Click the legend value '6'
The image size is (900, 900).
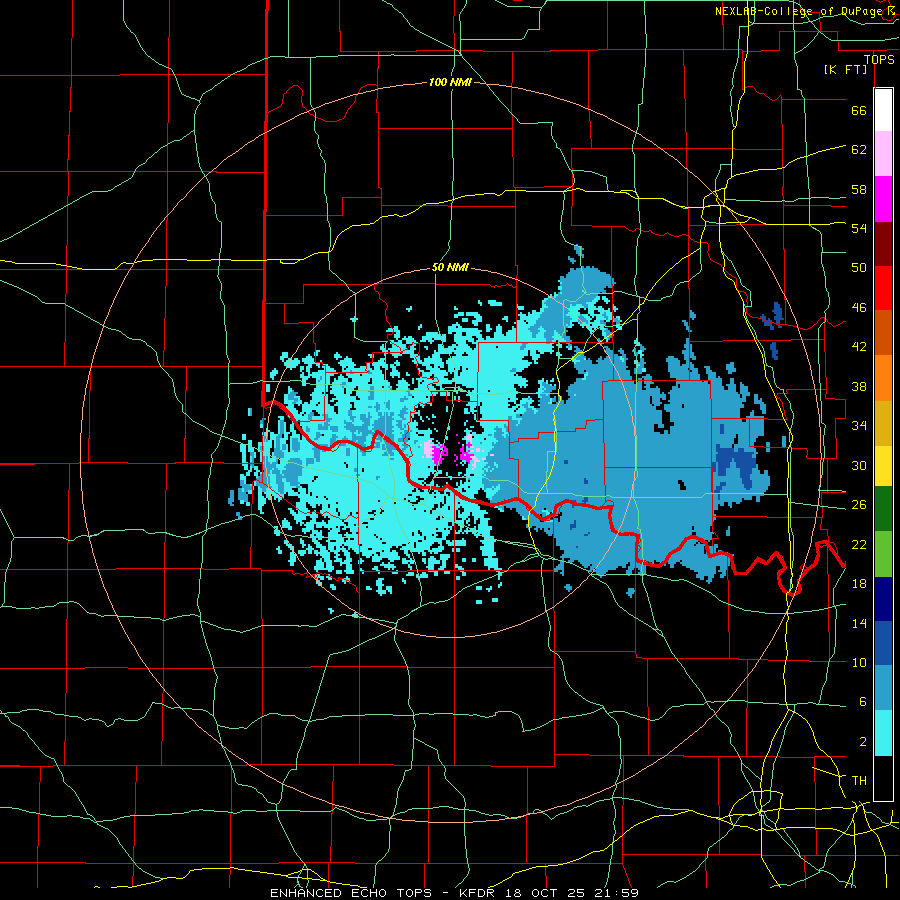click(x=862, y=702)
